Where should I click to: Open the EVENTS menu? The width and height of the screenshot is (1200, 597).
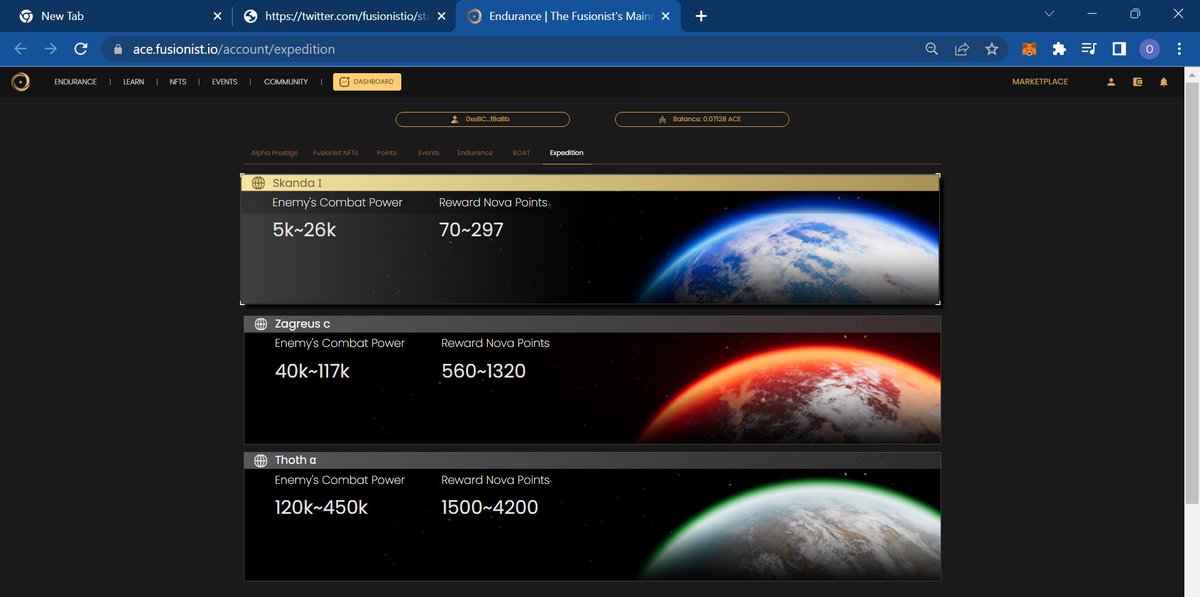[225, 82]
